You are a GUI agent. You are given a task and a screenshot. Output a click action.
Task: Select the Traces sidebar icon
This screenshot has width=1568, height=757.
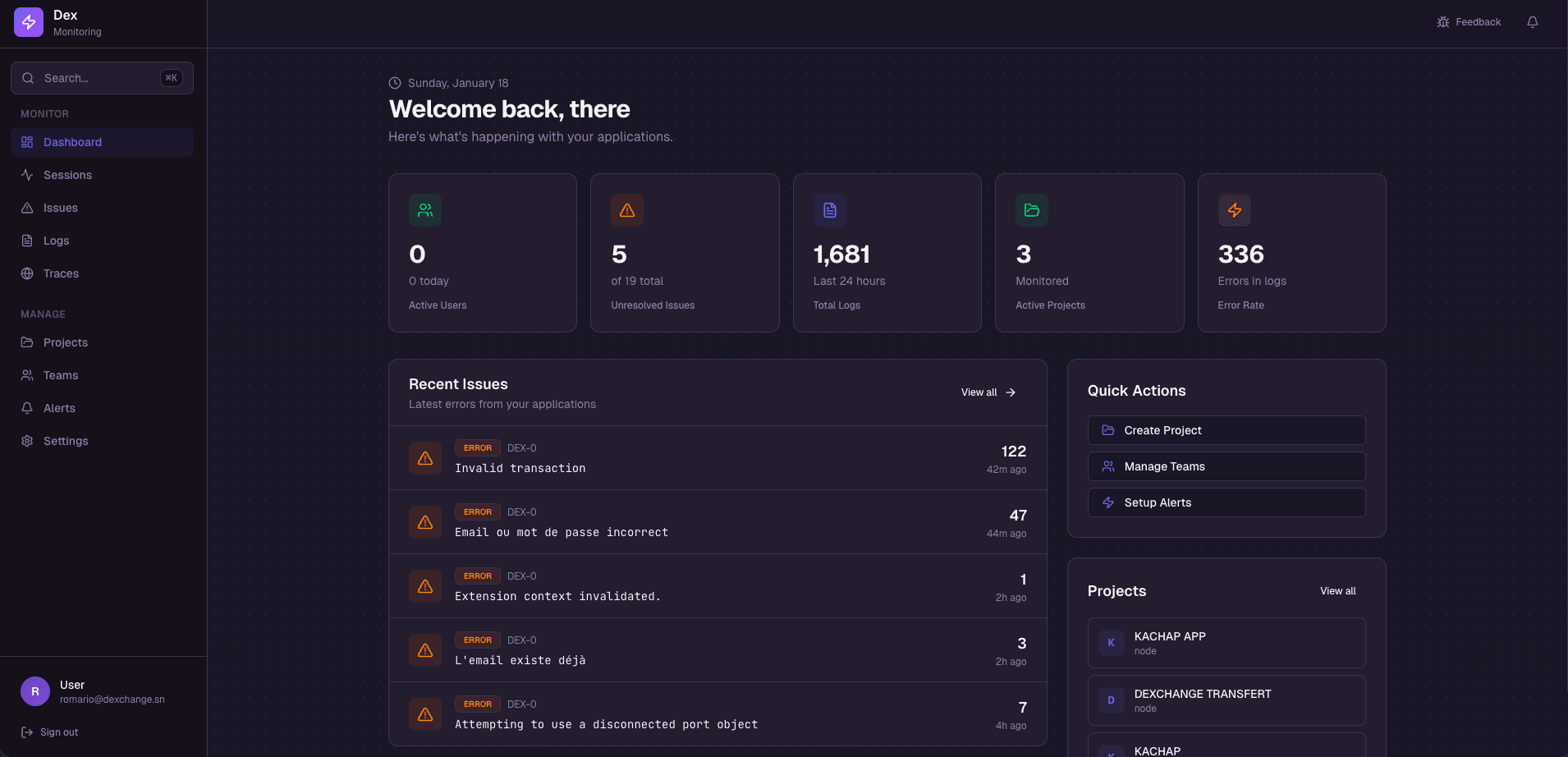pyautogui.click(x=27, y=273)
